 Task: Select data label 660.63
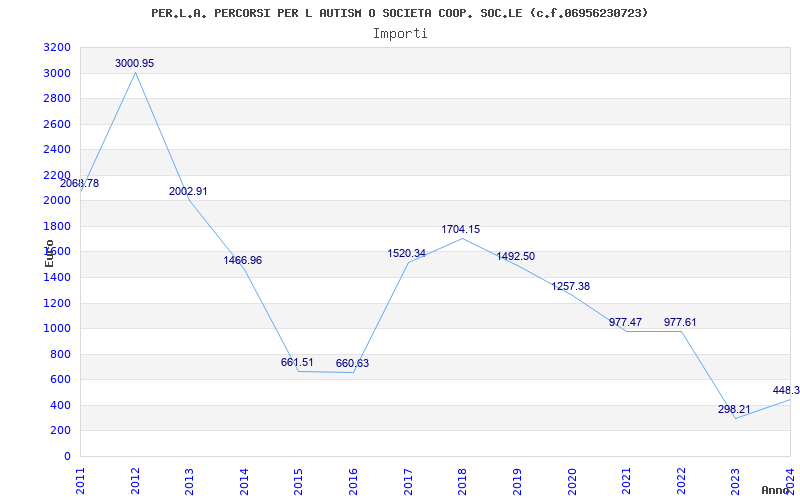point(352,363)
